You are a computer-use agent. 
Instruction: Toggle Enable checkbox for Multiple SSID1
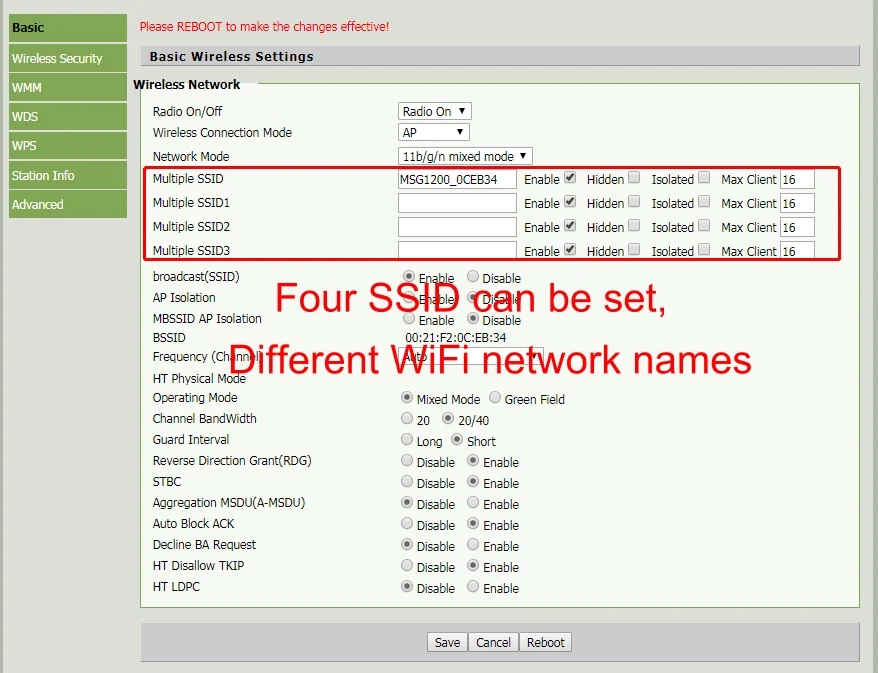(x=570, y=201)
